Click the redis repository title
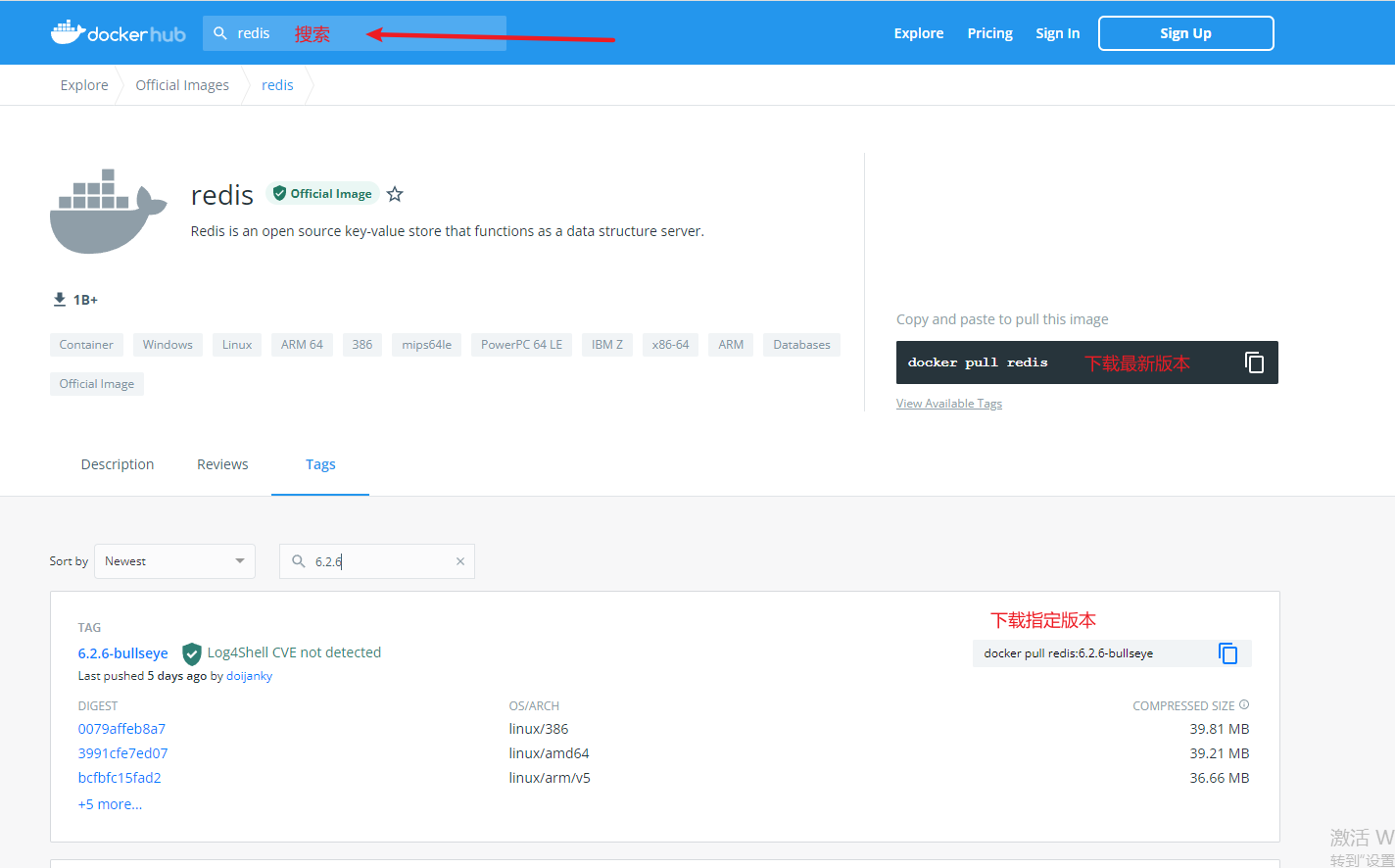This screenshot has height=868, width=1395. pyautogui.click(x=222, y=195)
